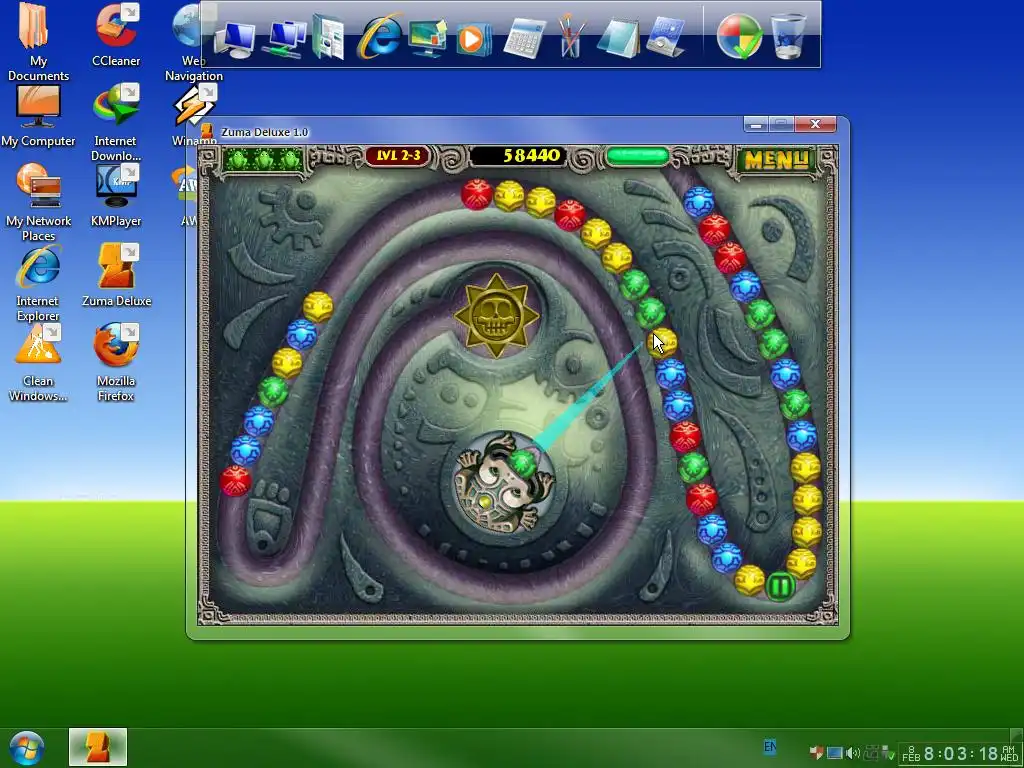1024x768 pixels.
Task: Launch Windows Media Player from dock
Action: 473,38
